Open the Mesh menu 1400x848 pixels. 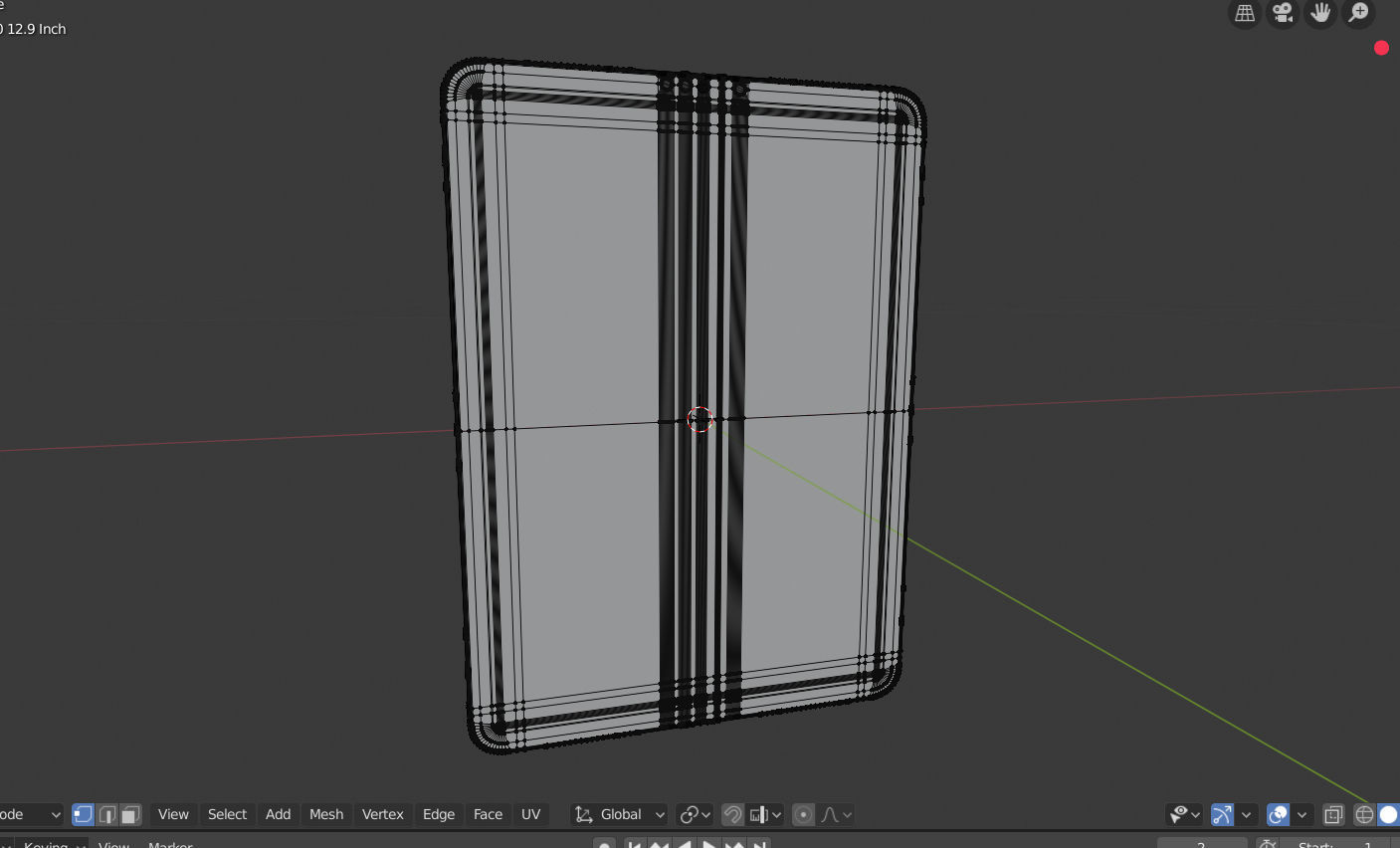click(x=326, y=814)
